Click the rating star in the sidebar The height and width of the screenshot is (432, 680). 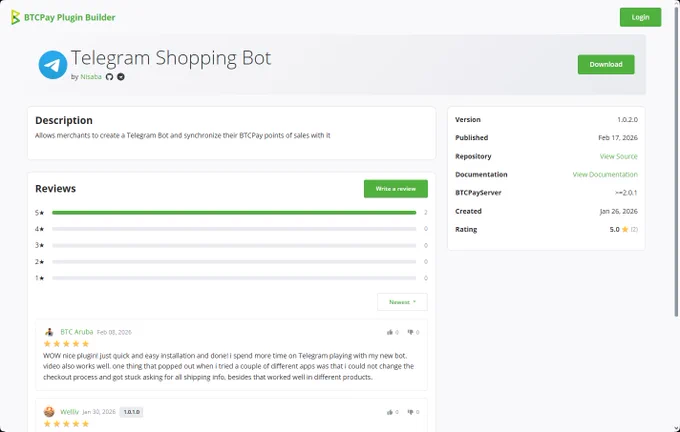[625, 229]
